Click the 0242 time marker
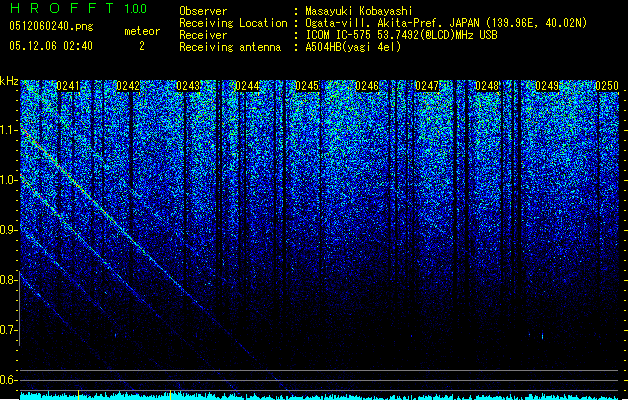Screen dimensions: 629x400 [x=128, y=86]
